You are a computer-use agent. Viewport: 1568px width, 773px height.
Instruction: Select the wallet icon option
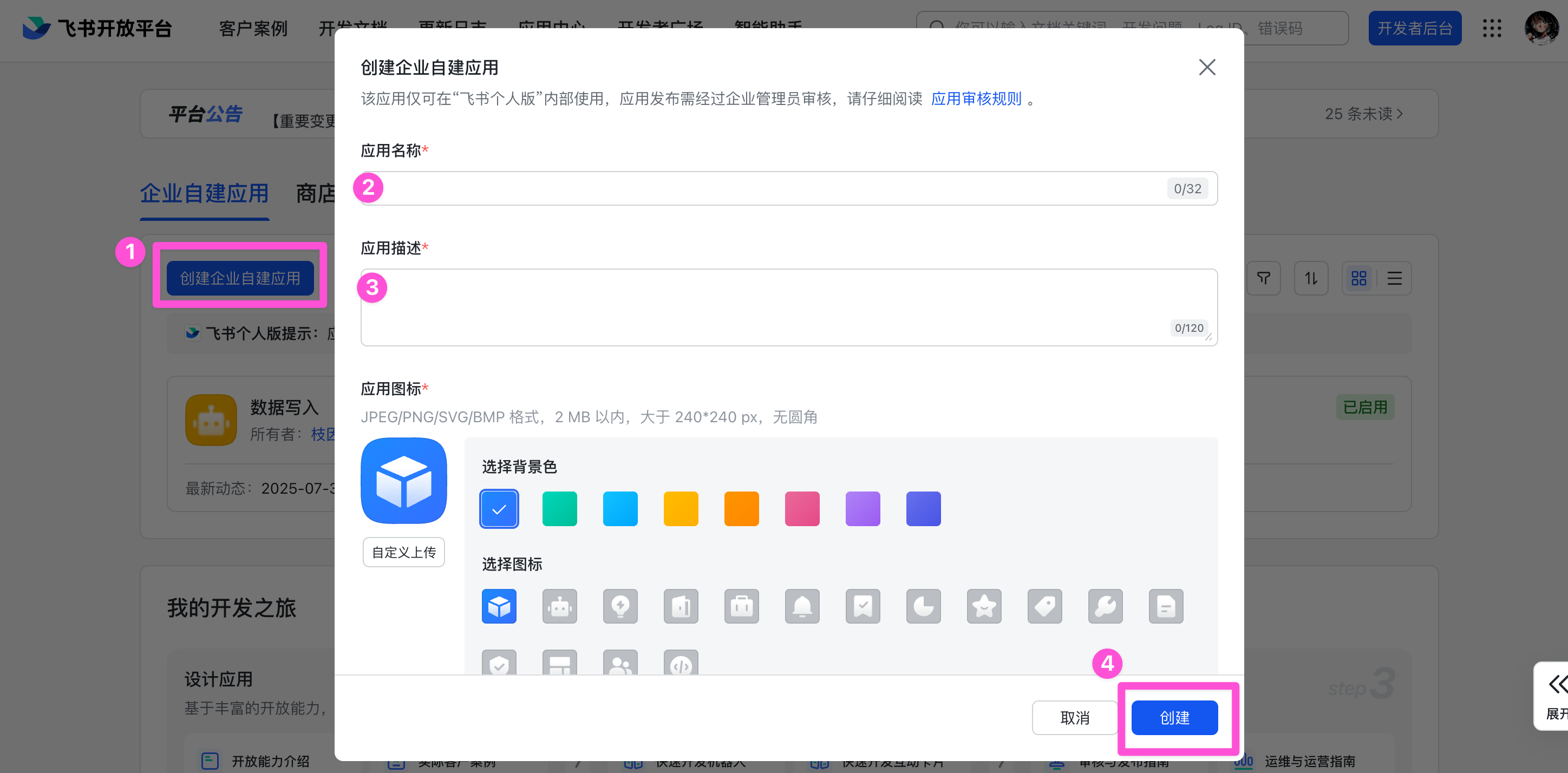point(681,606)
